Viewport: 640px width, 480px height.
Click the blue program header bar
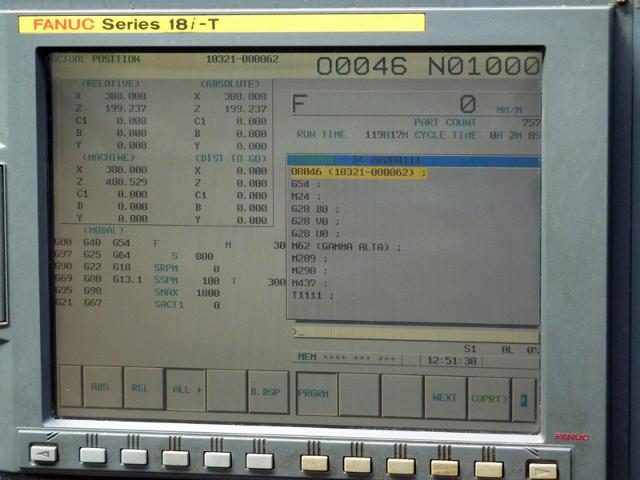pyautogui.click(x=412, y=160)
